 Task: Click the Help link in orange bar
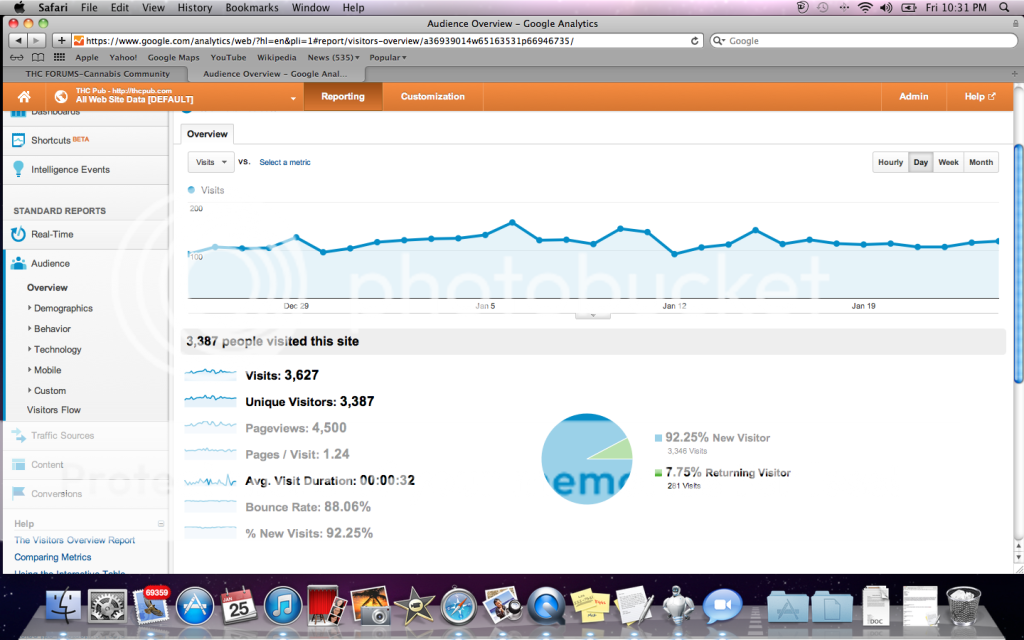pyautogui.click(x=980, y=97)
